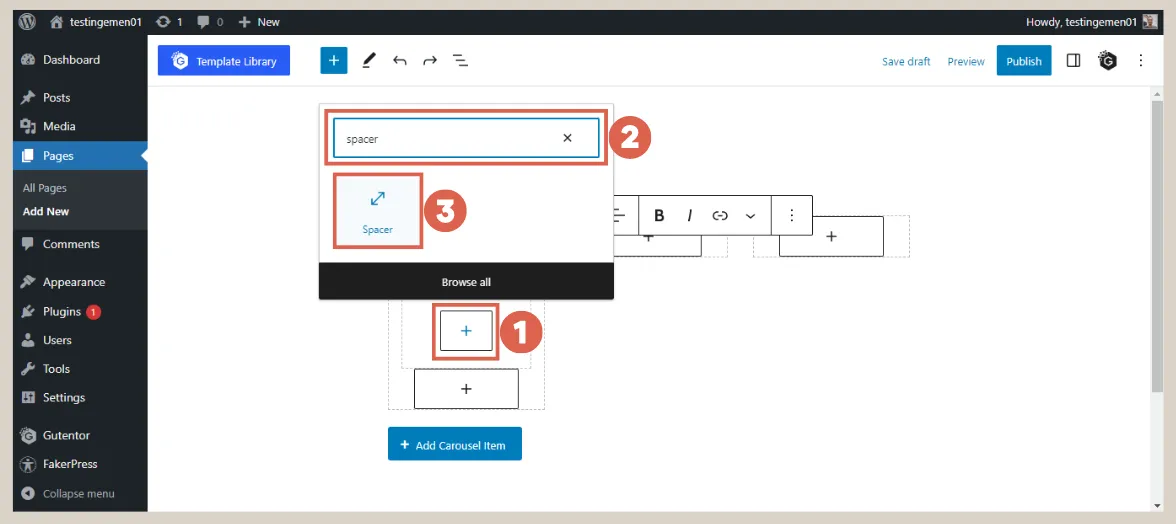The width and height of the screenshot is (1176, 524).
Task: Click the Undo arrow icon
Action: click(x=400, y=61)
